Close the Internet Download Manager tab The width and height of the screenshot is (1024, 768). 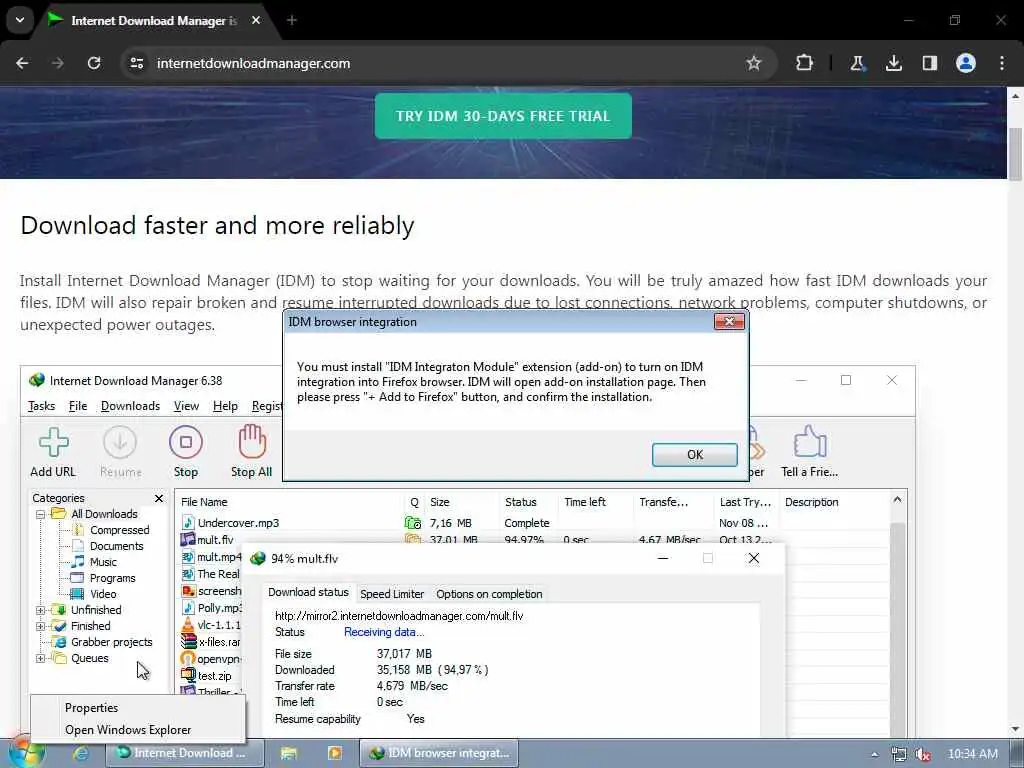pos(256,20)
